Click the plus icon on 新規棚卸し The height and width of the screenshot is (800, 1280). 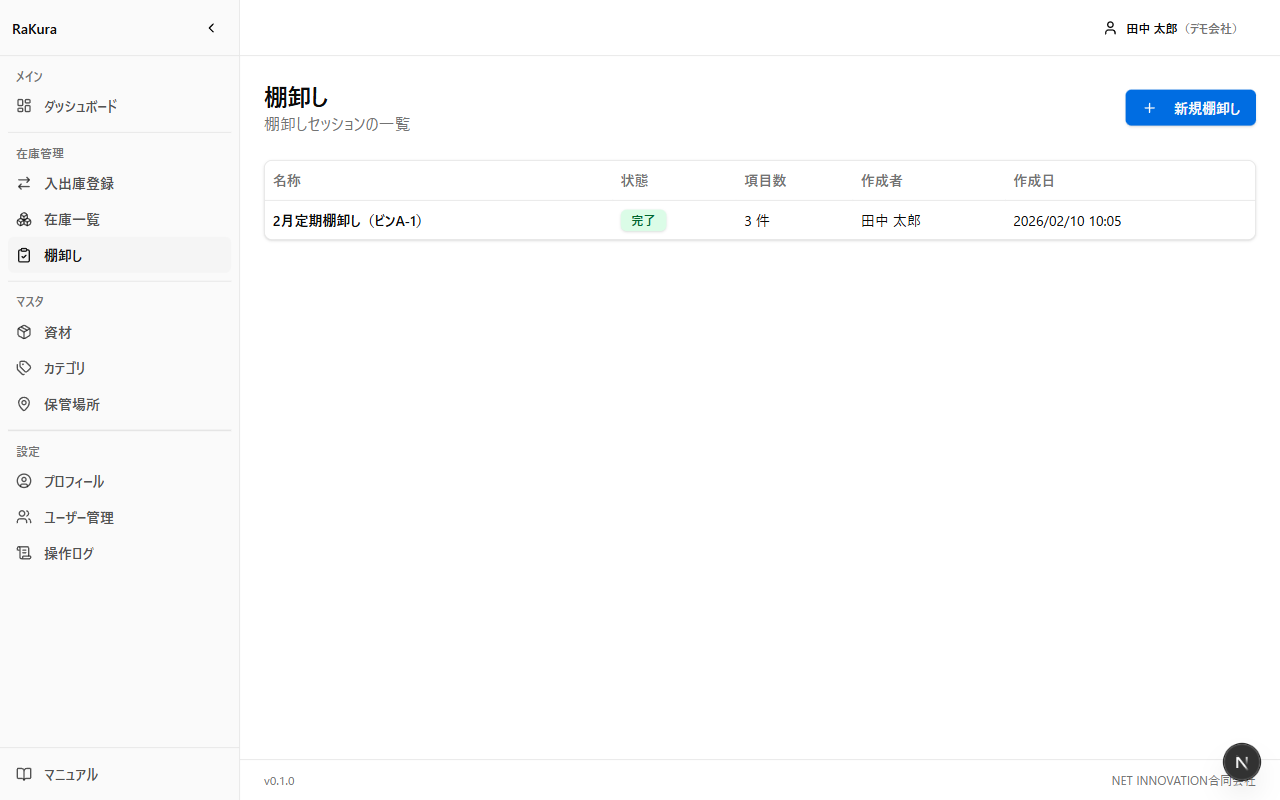point(1149,108)
